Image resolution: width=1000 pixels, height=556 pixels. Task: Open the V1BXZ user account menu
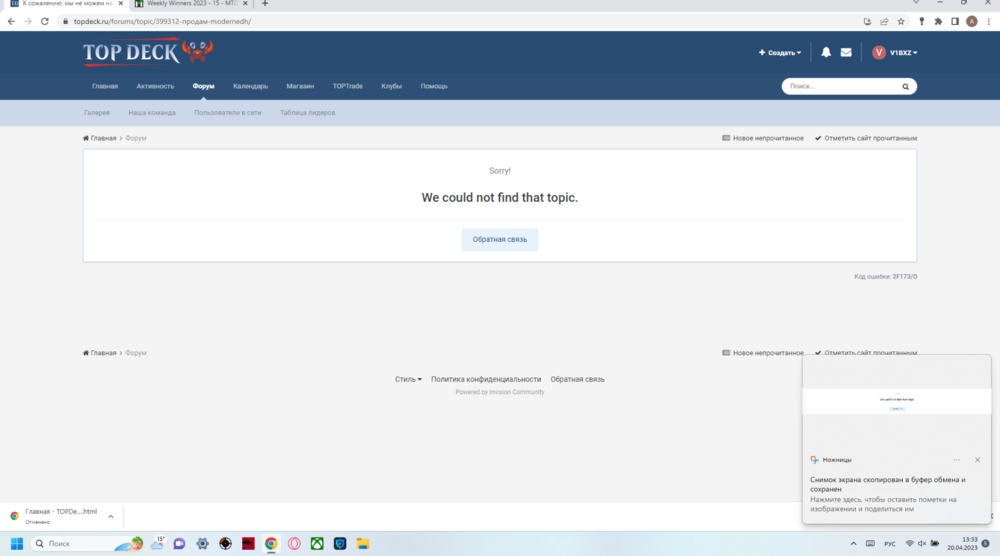[895, 53]
